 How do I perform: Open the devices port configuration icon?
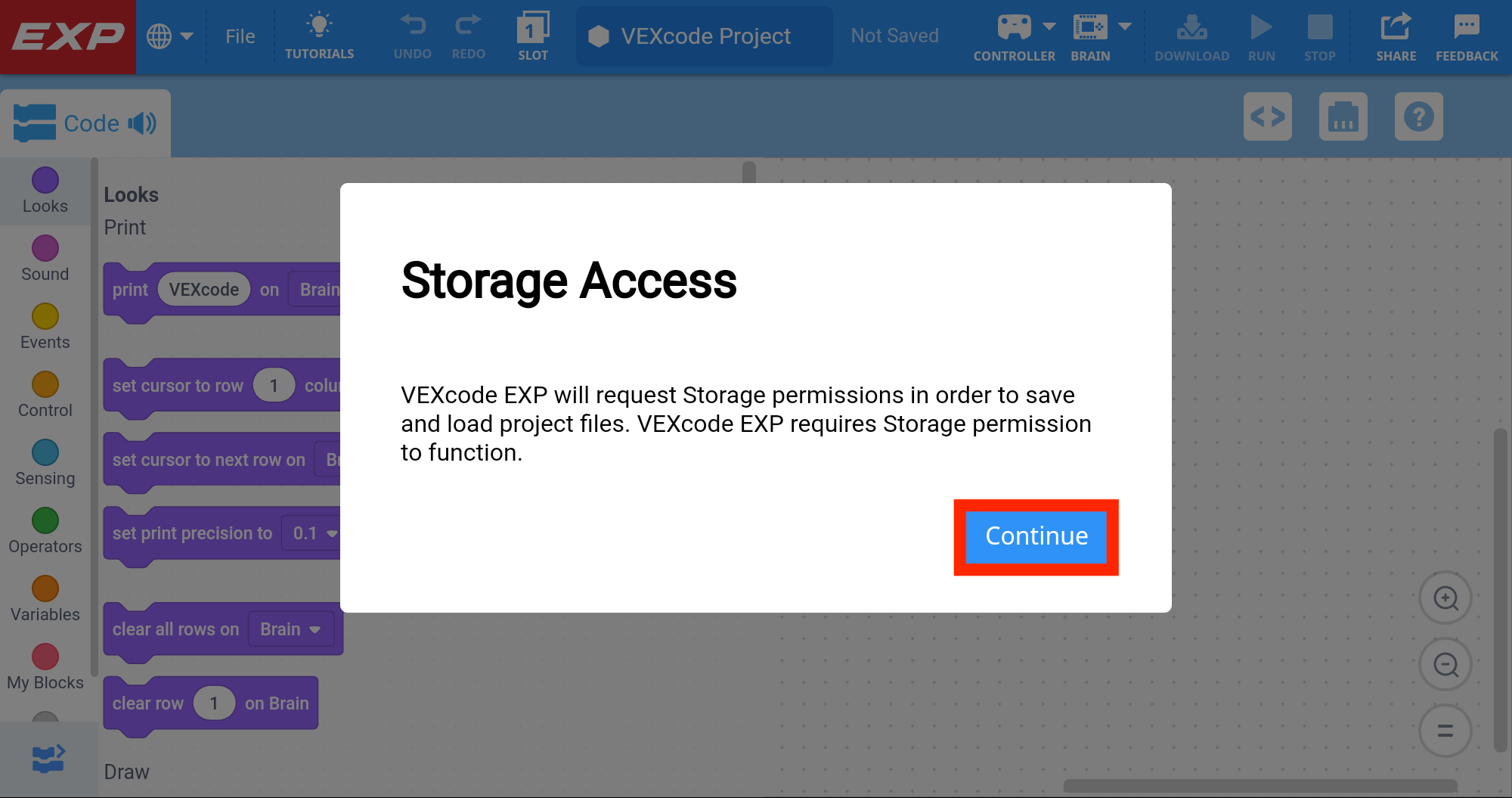(x=1343, y=116)
